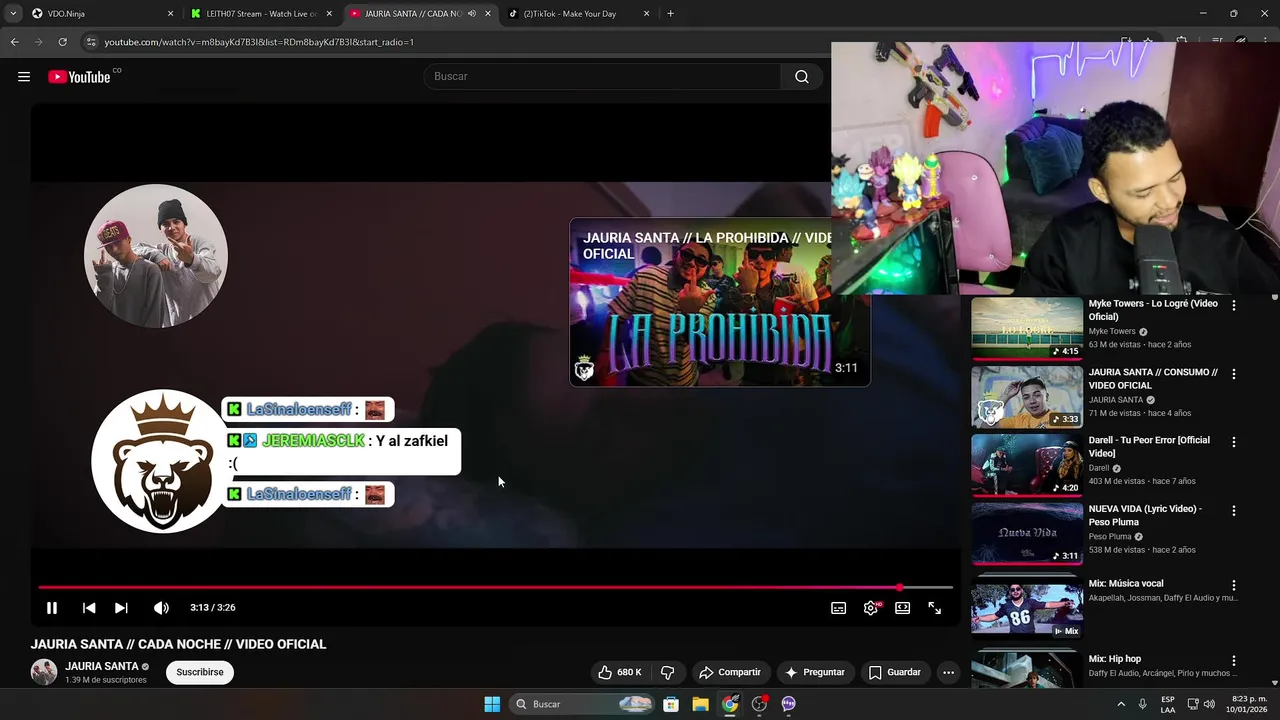Open the tab search dropdown arrow

point(13,14)
